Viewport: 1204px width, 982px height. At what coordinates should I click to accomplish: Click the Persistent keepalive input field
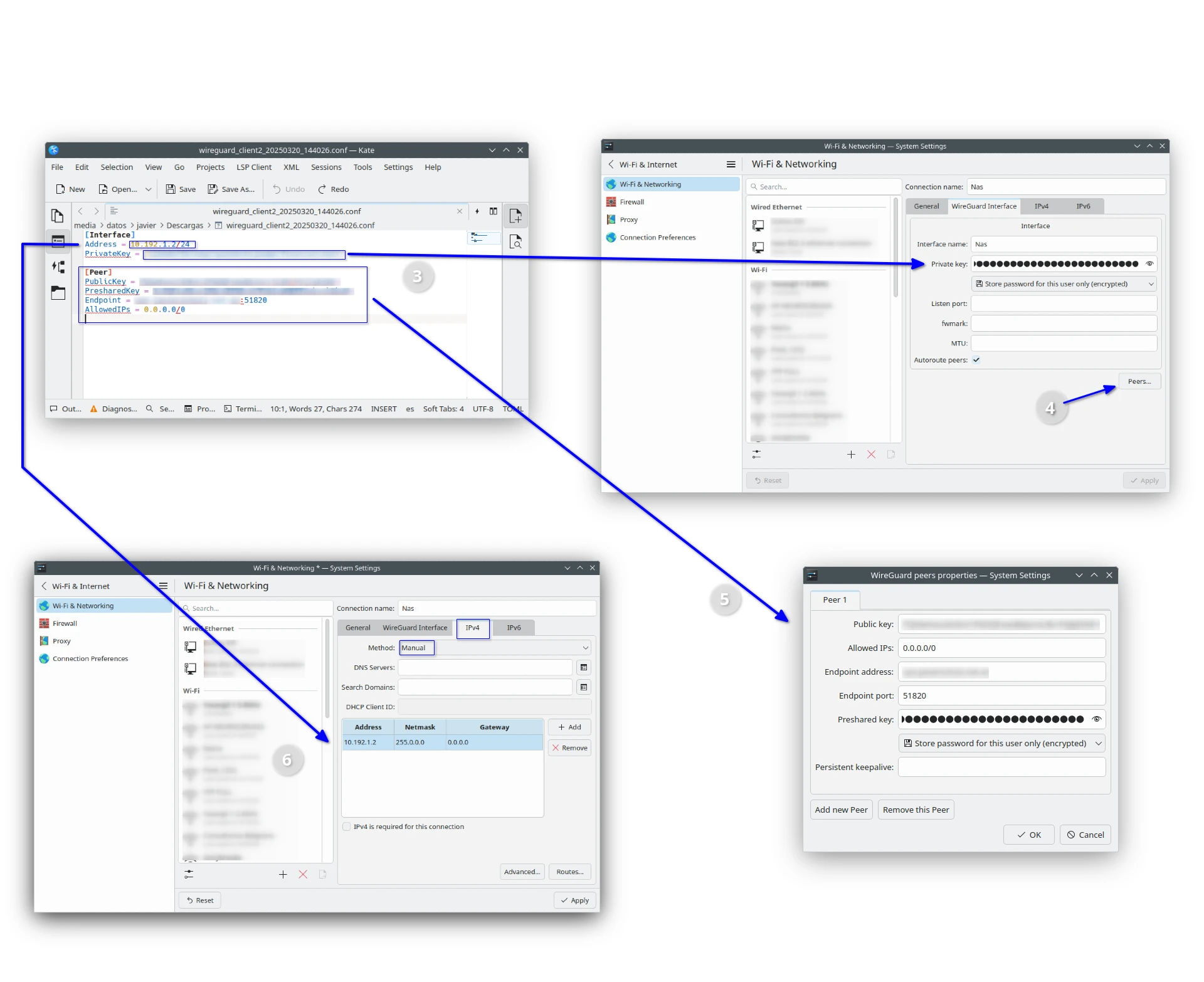[x=1001, y=768]
